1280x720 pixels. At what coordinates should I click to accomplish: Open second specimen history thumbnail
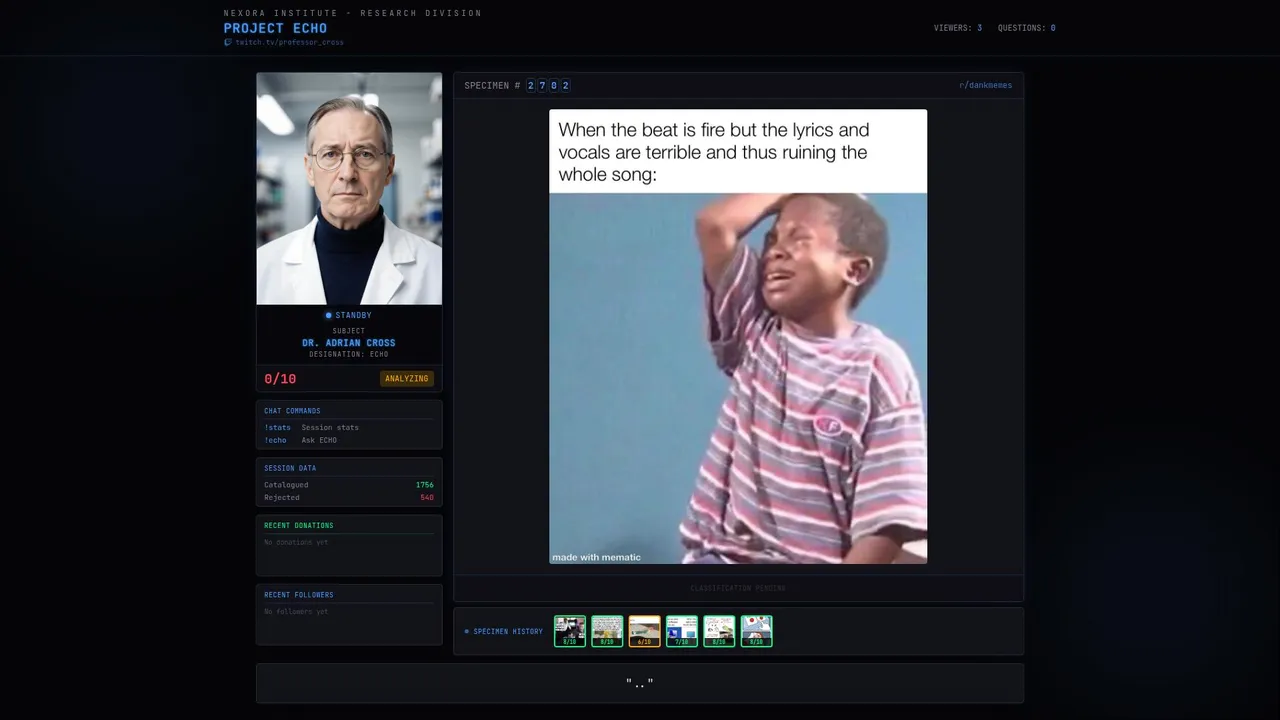(607, 631)
